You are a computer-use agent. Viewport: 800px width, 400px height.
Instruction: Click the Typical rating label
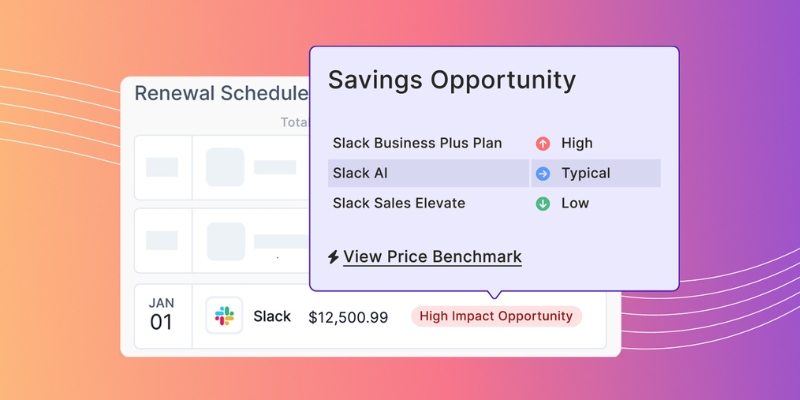(x=587, y=173)
